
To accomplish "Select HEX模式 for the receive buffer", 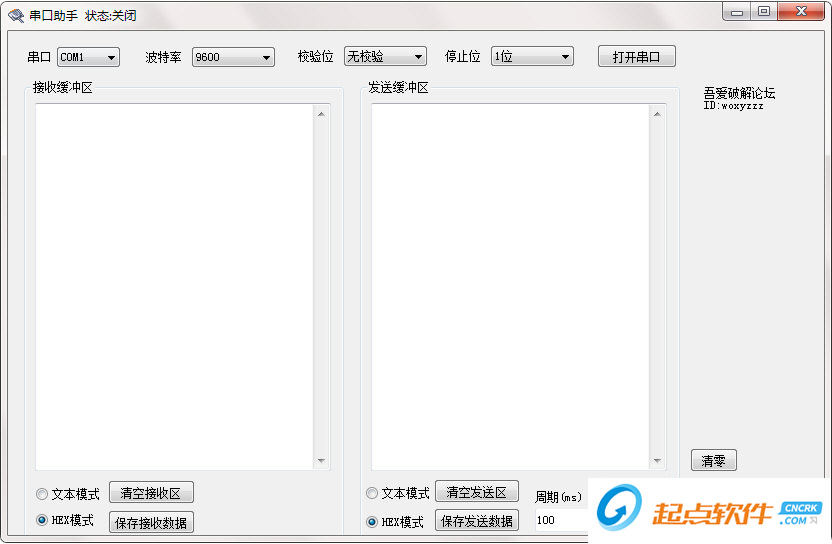I will point(65,520).
